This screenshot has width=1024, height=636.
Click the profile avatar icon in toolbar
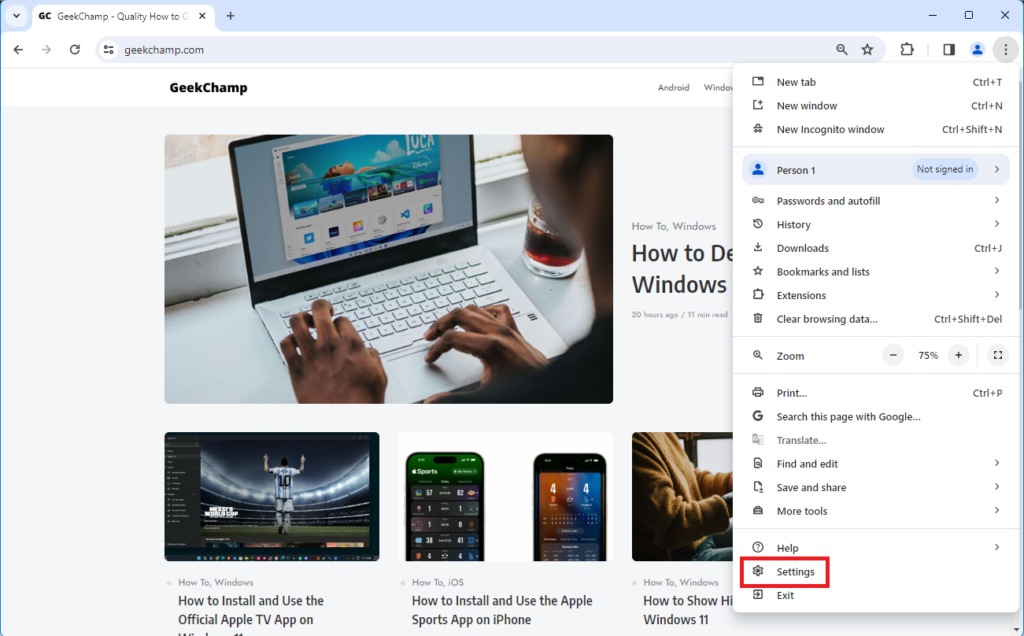[977, 49]
